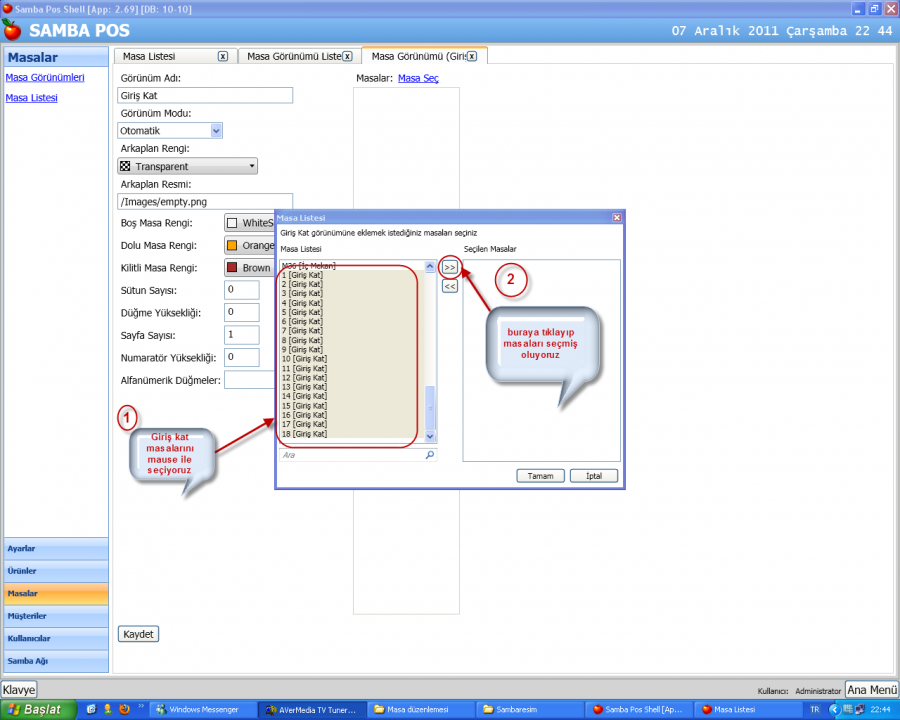
Task: Close the Masa Görünümü Liste tab
Action: pyautogui.click(x=347, y=56)
